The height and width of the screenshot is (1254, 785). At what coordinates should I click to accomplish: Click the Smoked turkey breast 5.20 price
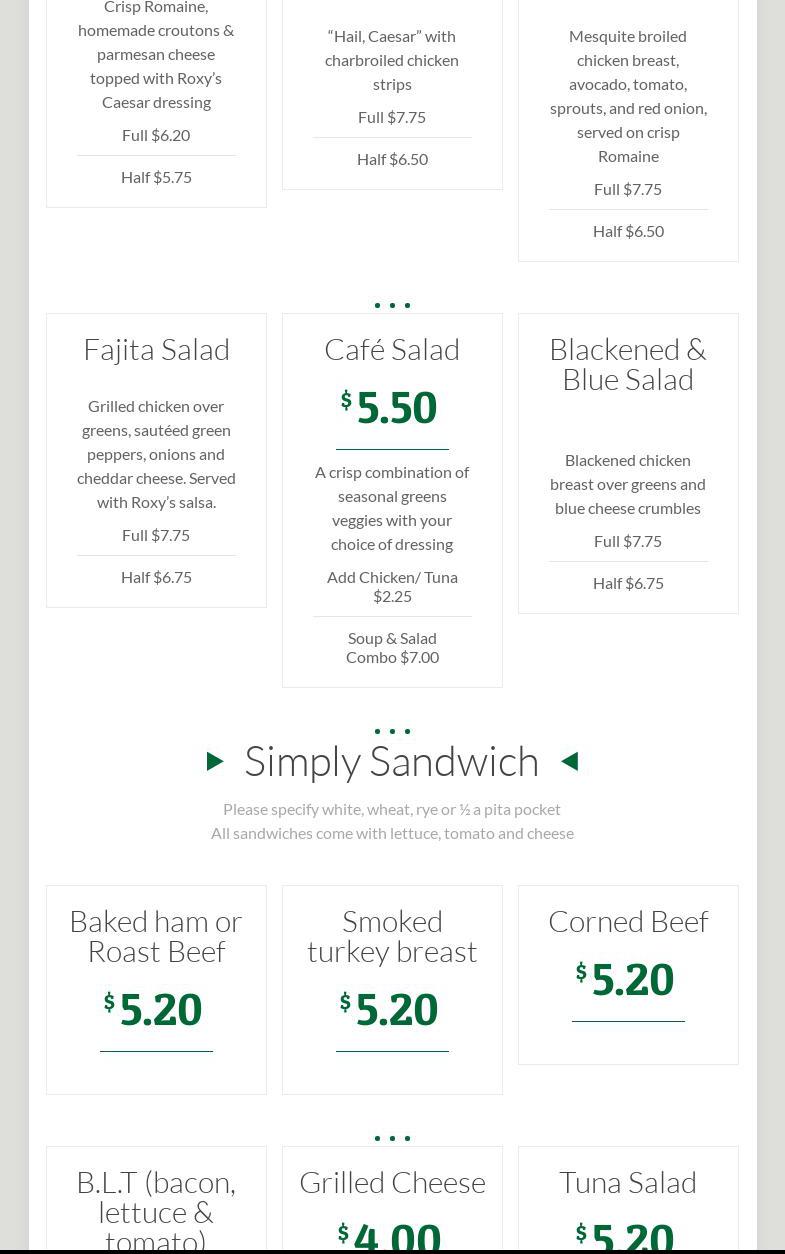coord(397,1010)
